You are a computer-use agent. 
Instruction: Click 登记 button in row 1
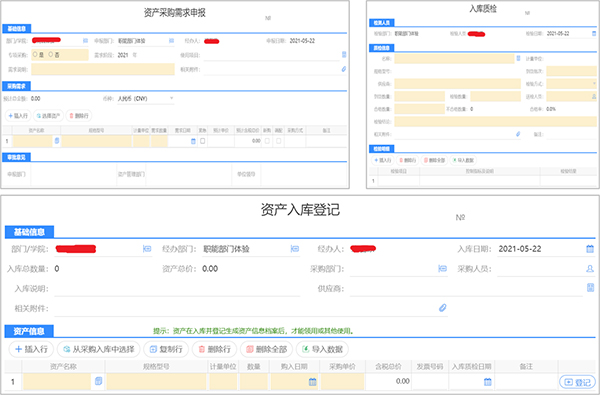click(577, 382)
